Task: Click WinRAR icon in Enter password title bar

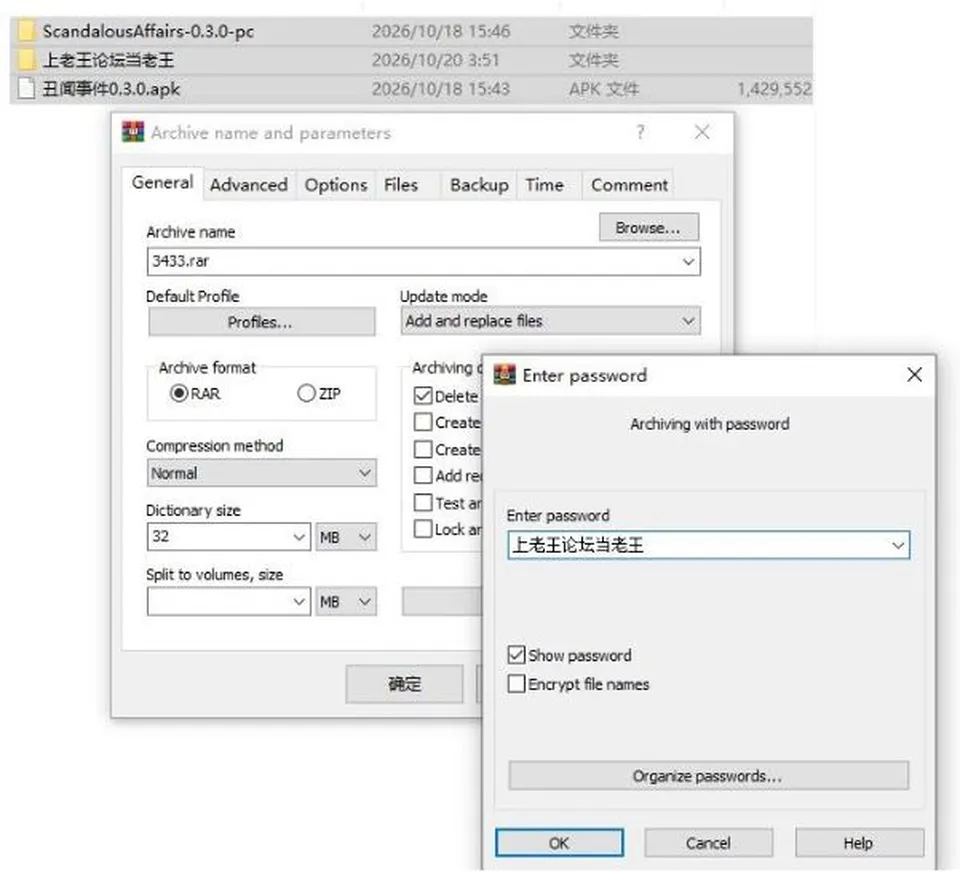Action: click(504, 375)
